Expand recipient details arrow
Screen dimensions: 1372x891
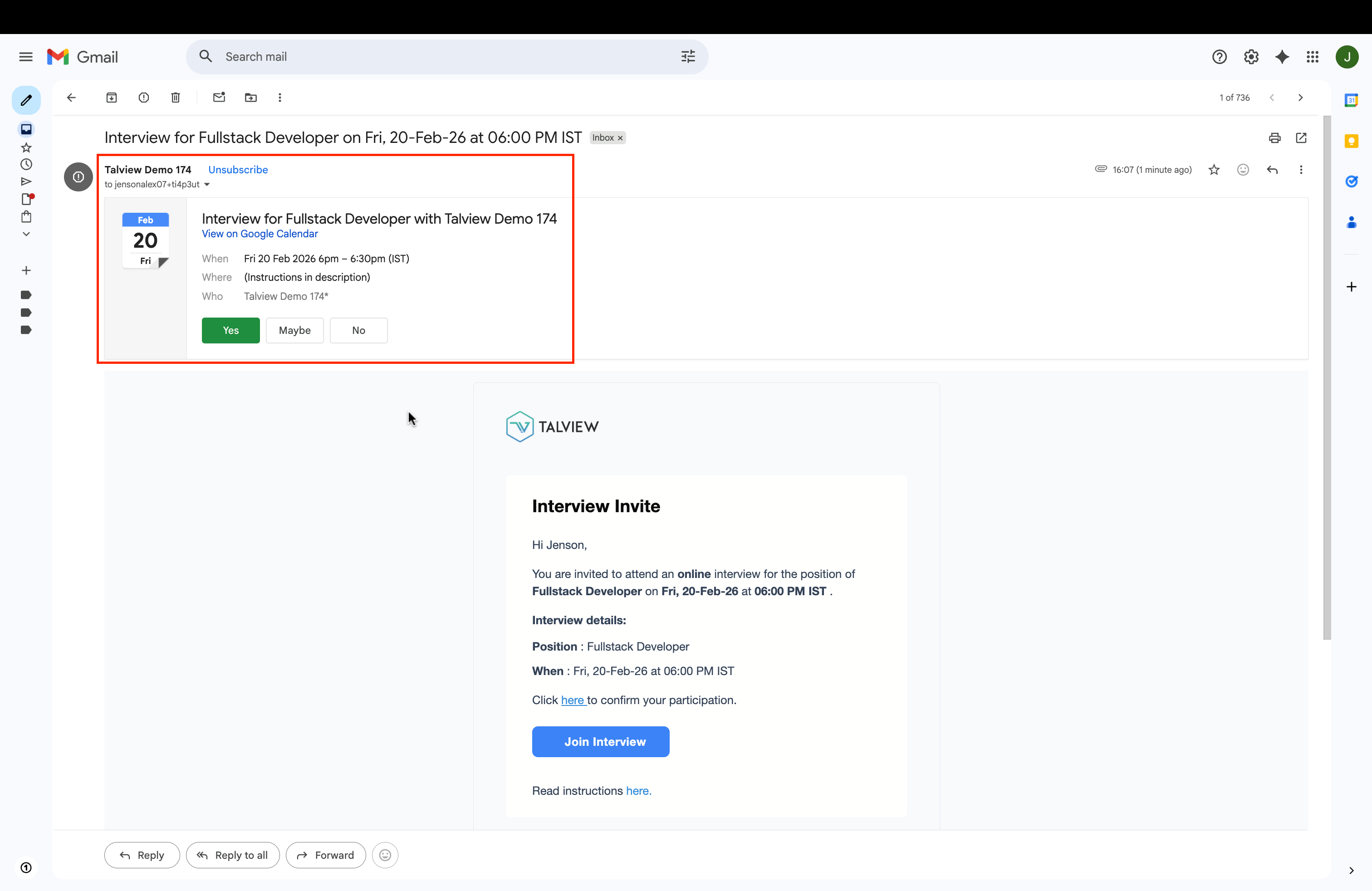tap(207, 185)
